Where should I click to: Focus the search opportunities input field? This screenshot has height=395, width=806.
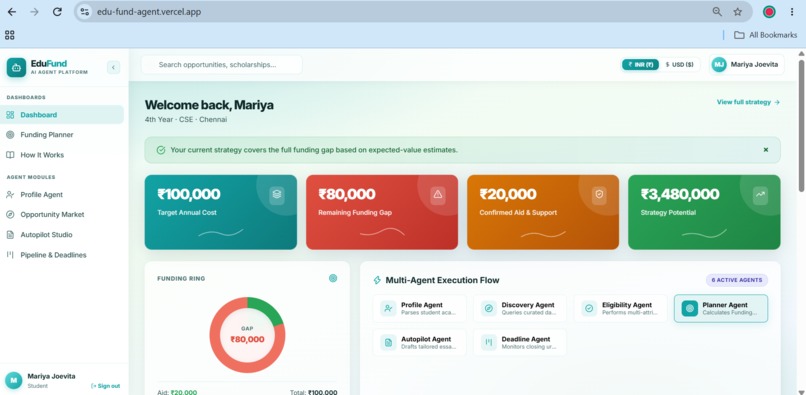click(222, 65)
